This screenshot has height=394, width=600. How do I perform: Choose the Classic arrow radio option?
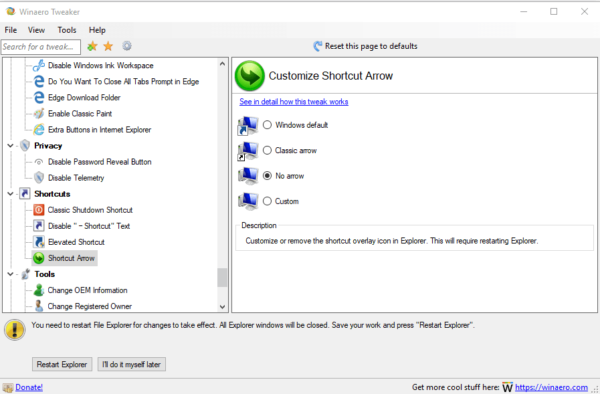pyautogui.click(x=267, y=150)
